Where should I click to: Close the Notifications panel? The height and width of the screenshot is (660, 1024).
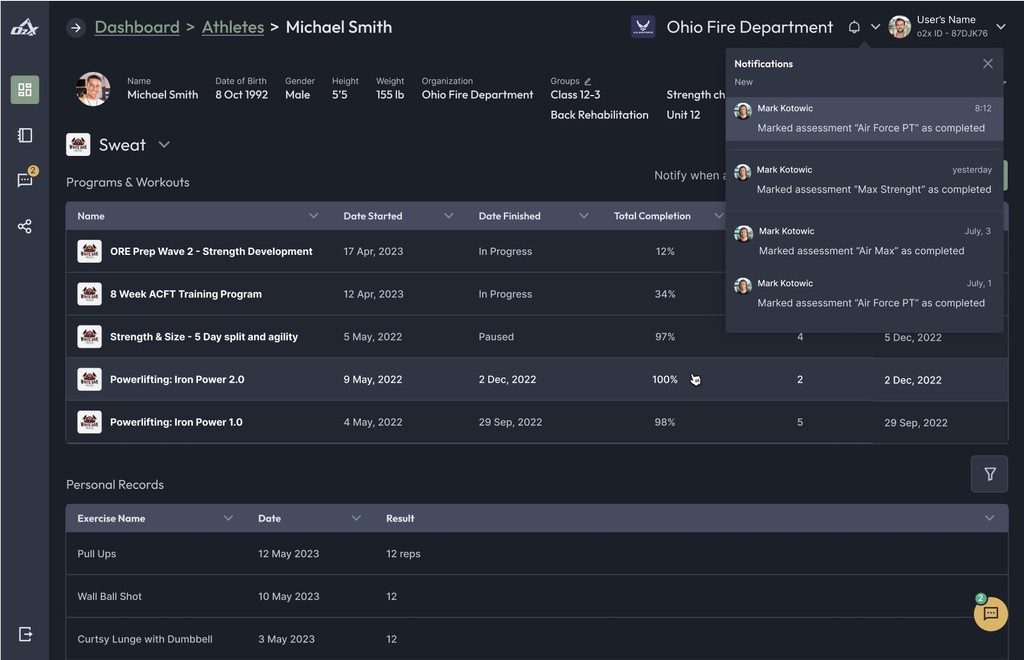tap(987, 63)
